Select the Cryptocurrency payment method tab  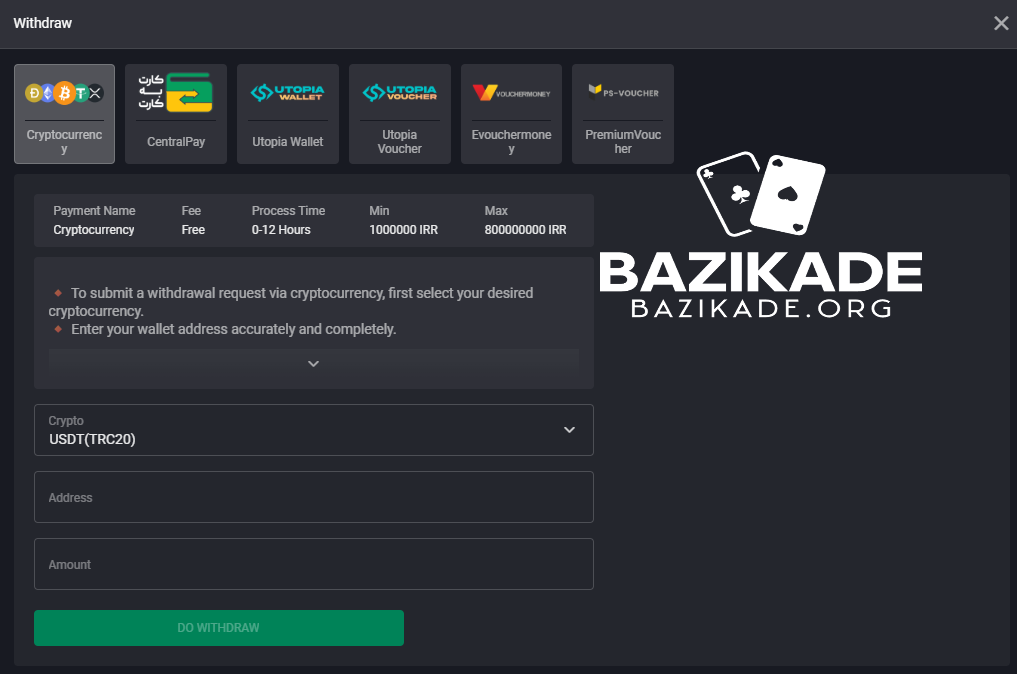point(64,114)
